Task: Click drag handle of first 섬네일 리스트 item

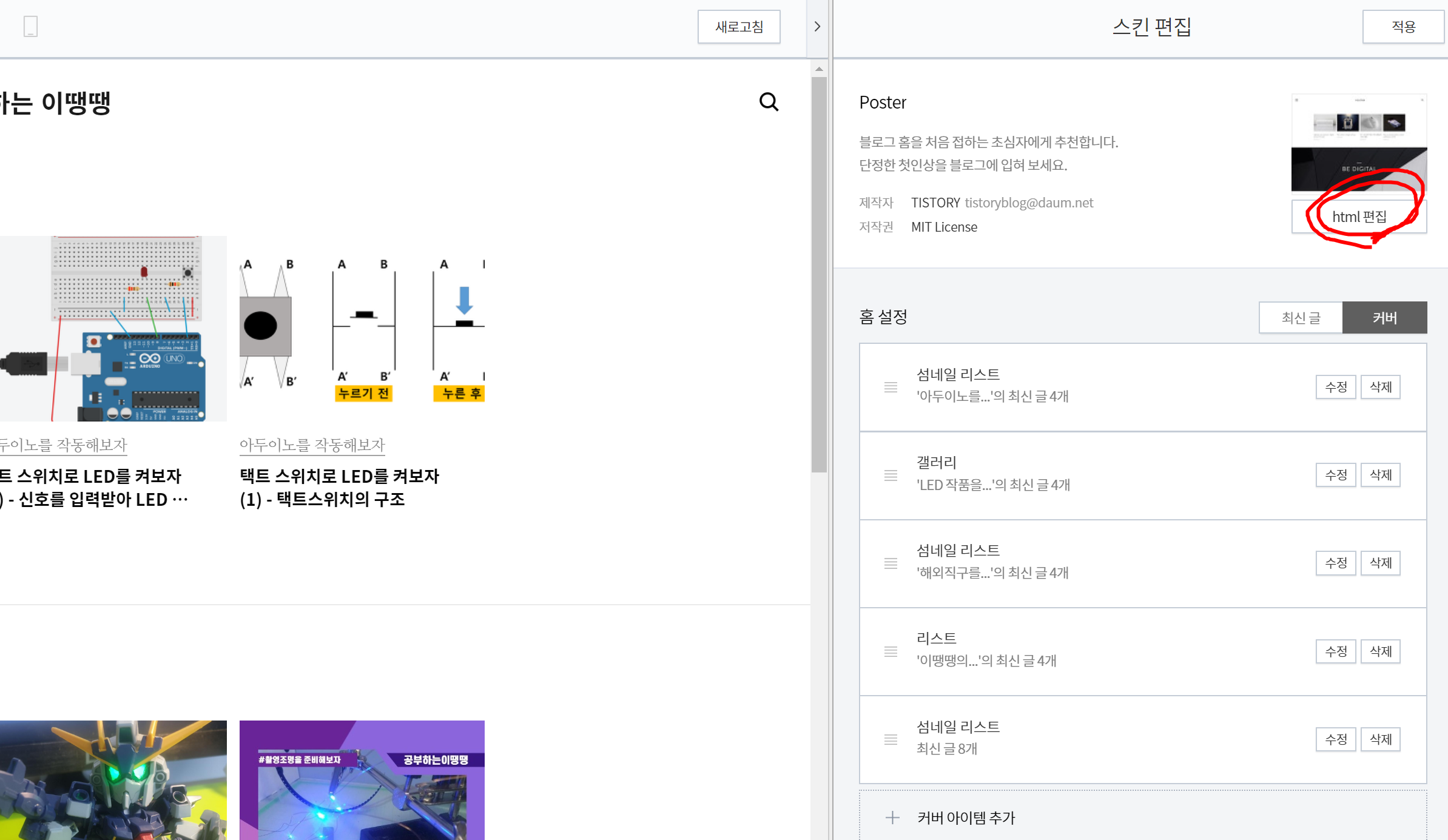Action: pyautogui.click(x=891, y=387)
